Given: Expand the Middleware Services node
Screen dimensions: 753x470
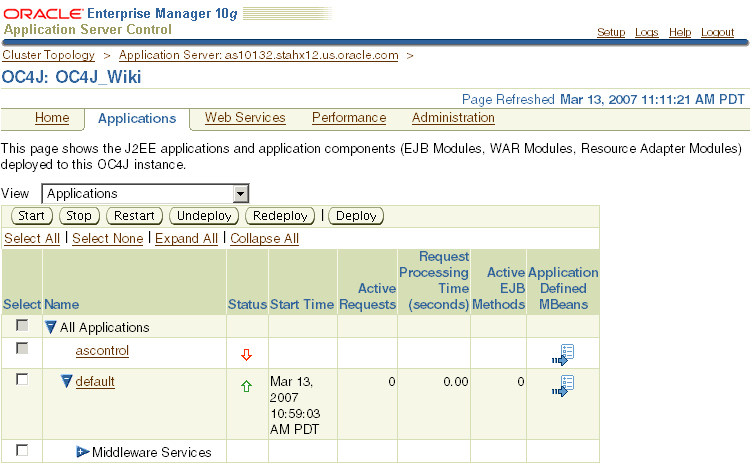Looking at the screenshot, I should point(83,452).
